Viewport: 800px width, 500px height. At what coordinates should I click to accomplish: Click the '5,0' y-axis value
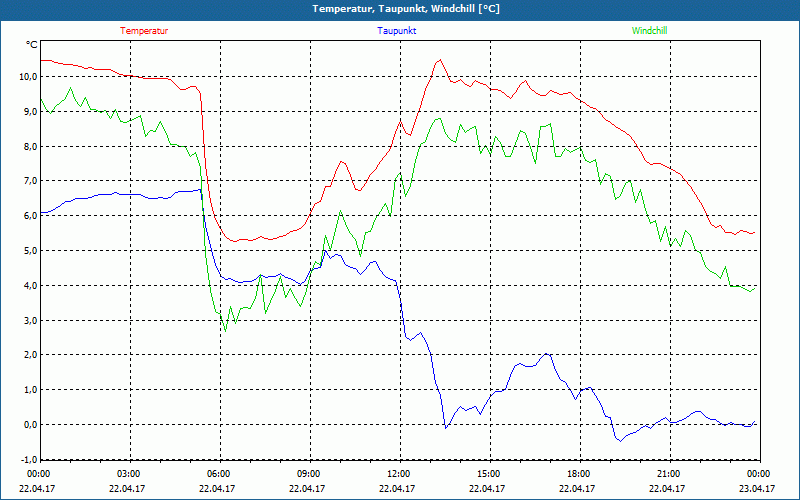point(30,251)
